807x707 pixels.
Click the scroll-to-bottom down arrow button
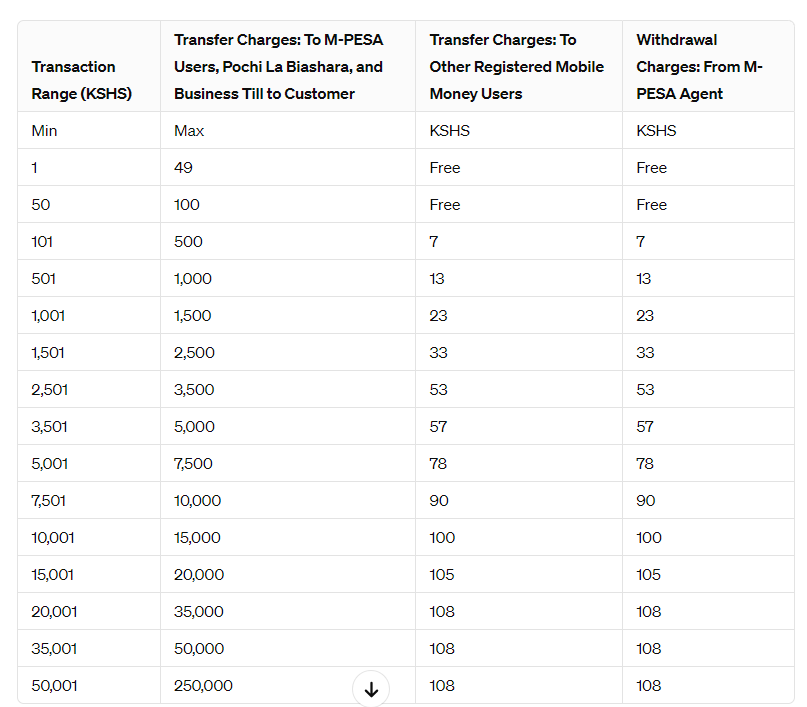click(x=371, y=689)
